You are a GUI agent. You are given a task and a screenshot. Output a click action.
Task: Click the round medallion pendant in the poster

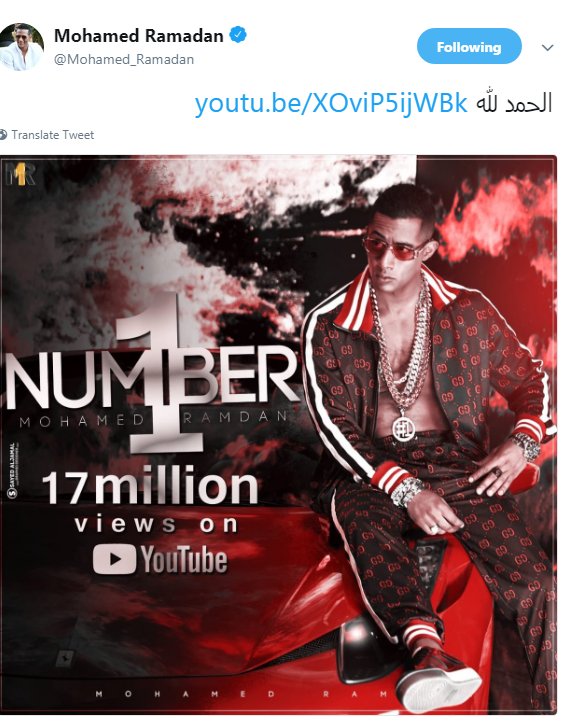404,428
